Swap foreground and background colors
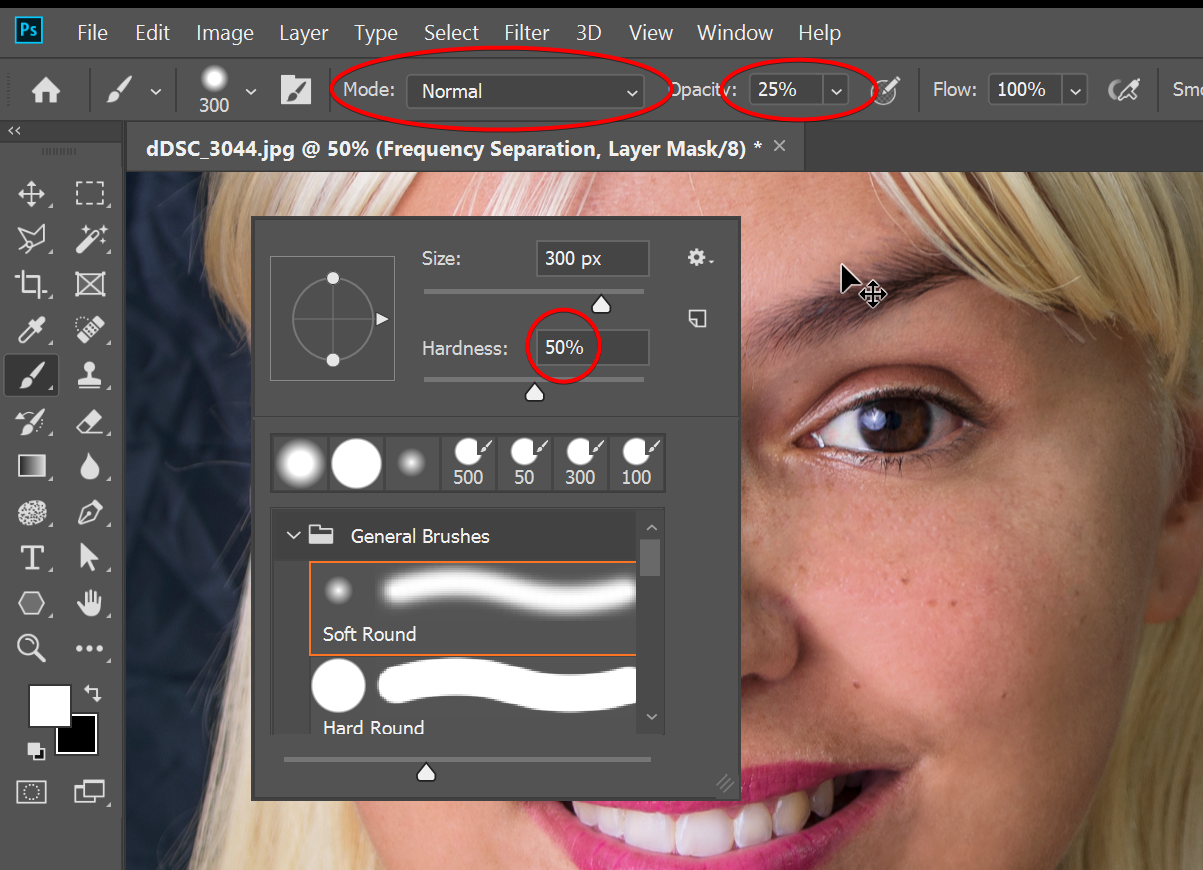Viewport: 1203px width, 870px height. pos(91,692)
